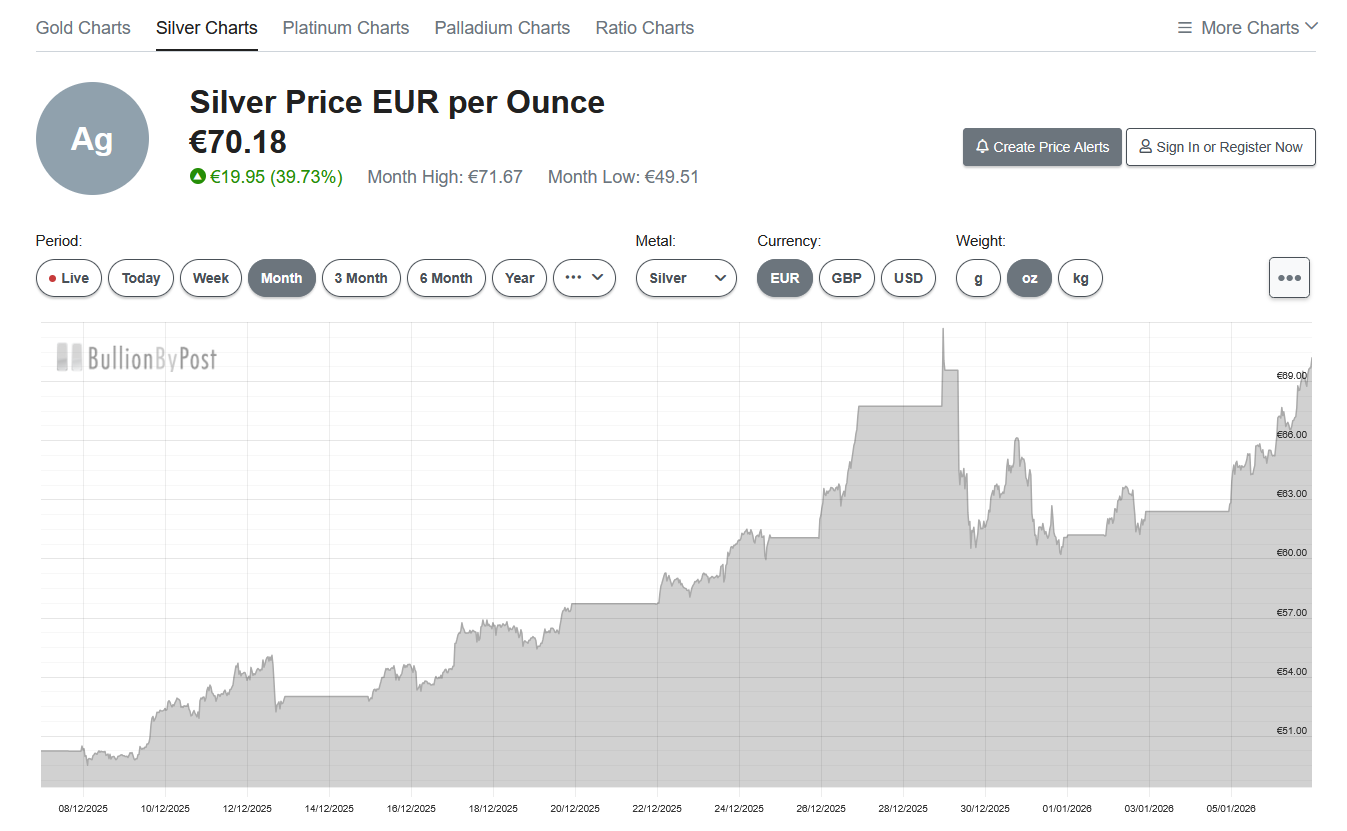Click the Month Low €49.51 text
This screenshot has height=831, width=1347.
(x=623, y=177)
